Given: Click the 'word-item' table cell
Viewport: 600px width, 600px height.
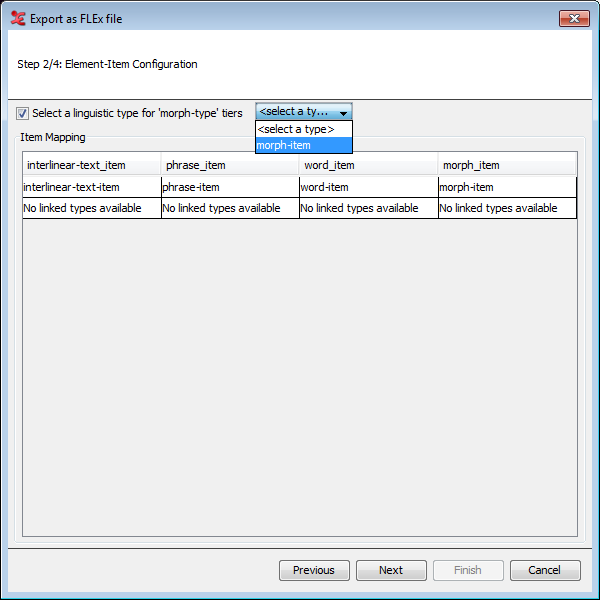Looking at the screenshot, I should pyautogui.click(x=368, y=187).
